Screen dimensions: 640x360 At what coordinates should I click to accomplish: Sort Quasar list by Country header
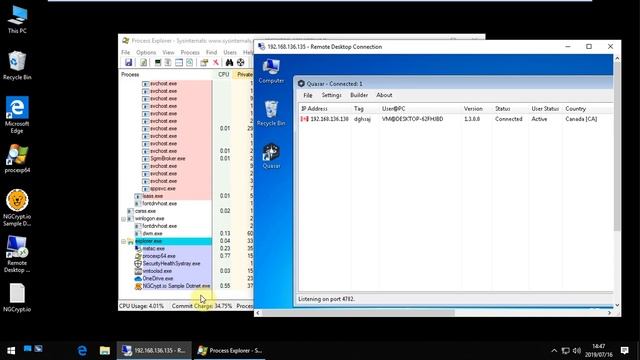click(x=588, y=109)
